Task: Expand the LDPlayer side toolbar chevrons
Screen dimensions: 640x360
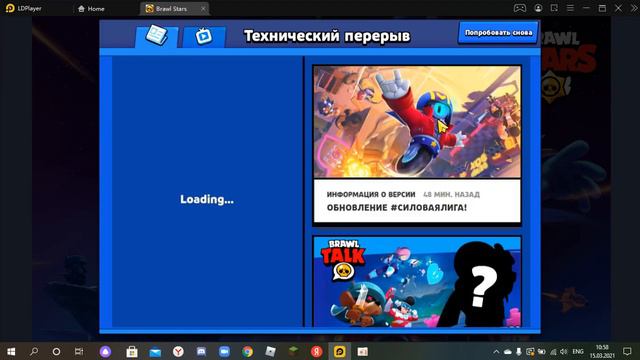Action: point(633,8)
